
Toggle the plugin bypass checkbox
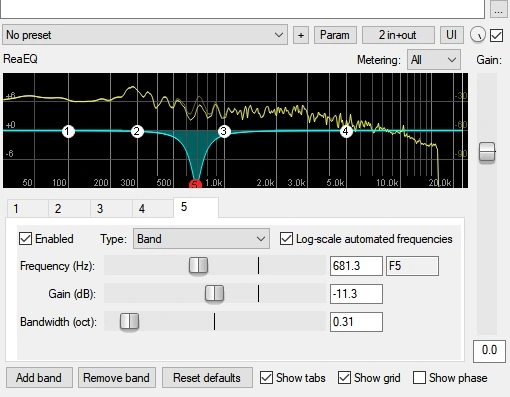(496, 35)
